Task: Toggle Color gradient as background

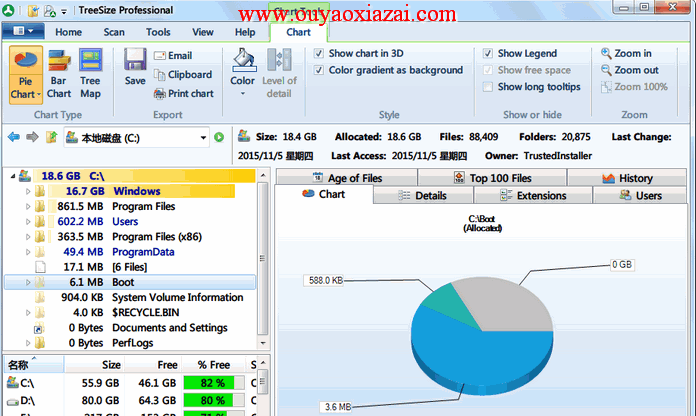Action: [x=318, y=70]
